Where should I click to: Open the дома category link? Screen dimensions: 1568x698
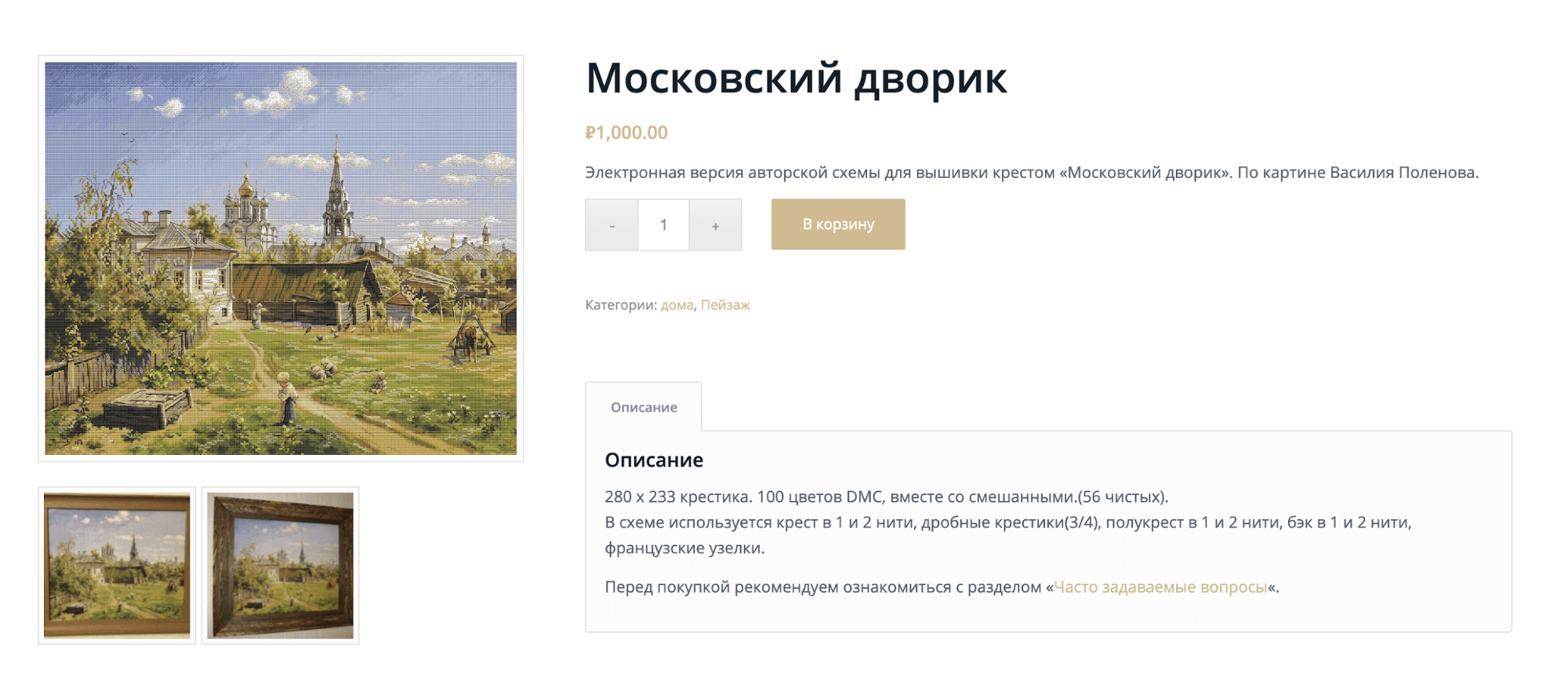coord(677,305)
